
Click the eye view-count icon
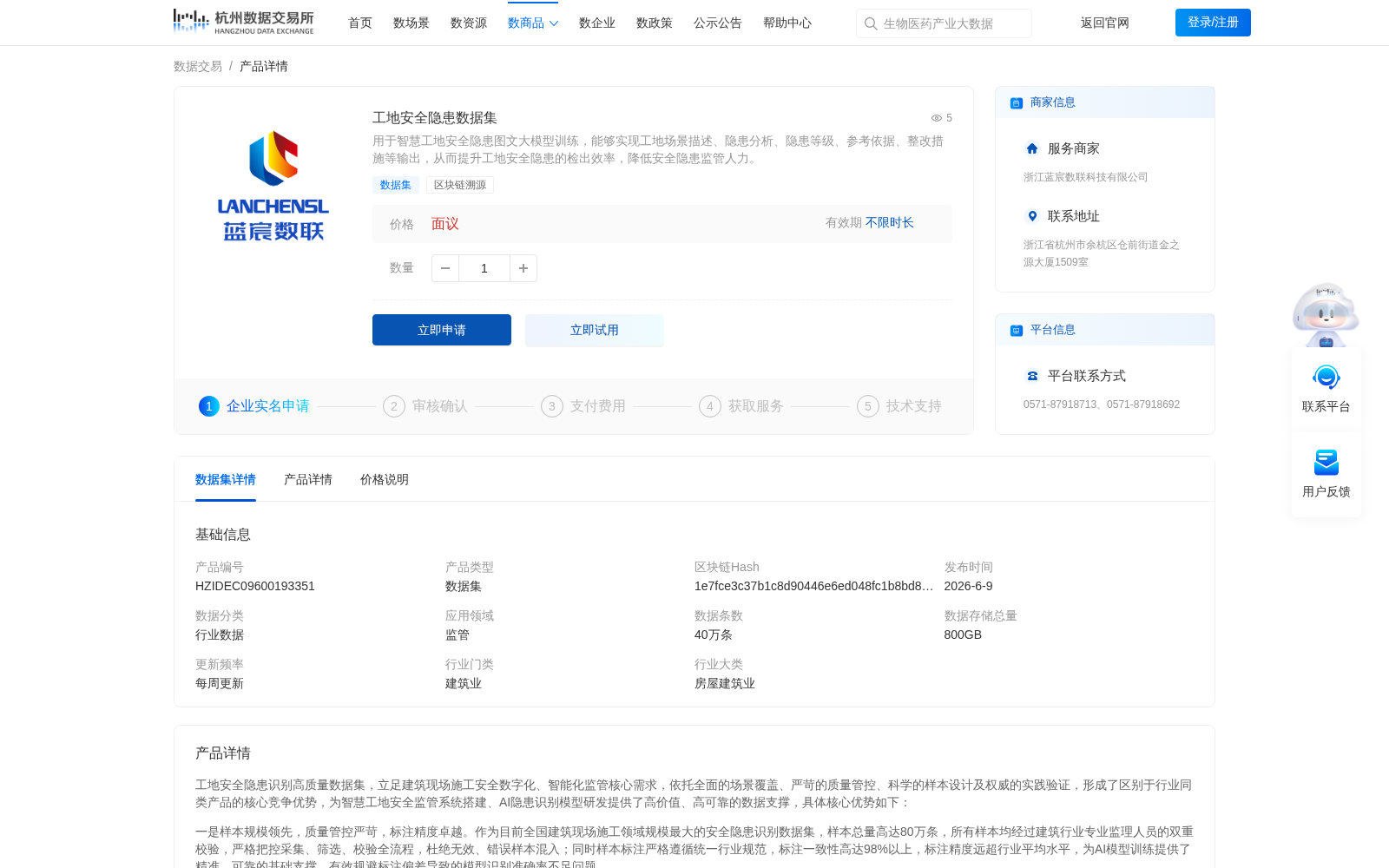(x=937, y=118)
